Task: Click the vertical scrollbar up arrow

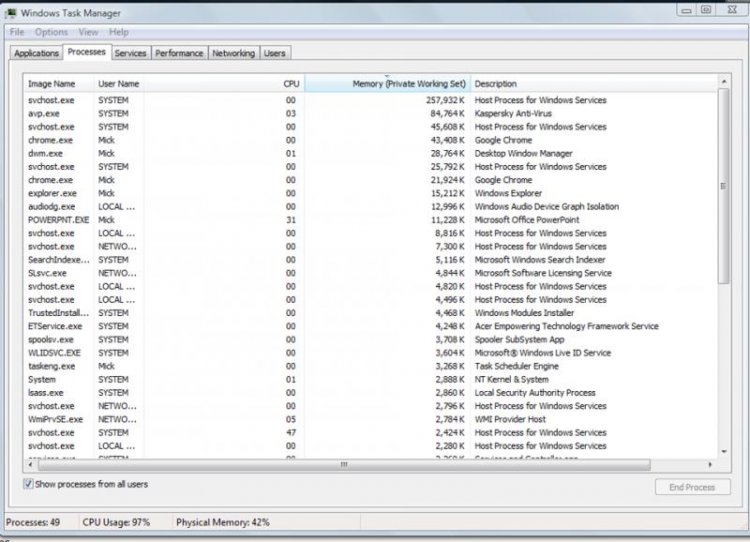Action: click(x=724, y=82)
